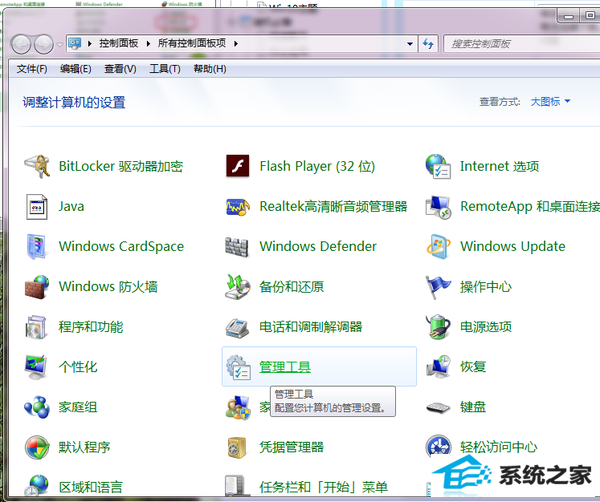The height and width of the screenshot is (502, 600).
Task: Open the Internet 选项 globe icon
Action: 438,166
